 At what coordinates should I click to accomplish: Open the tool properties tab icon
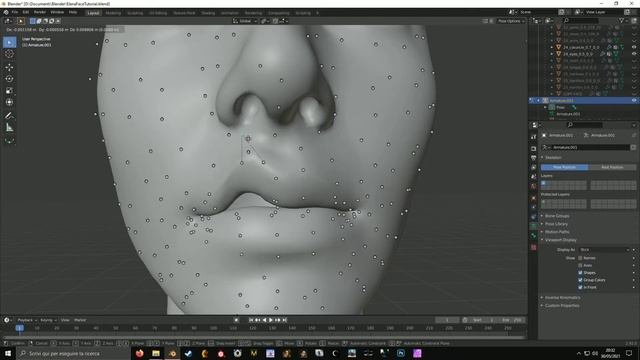(x=533, y=137)
